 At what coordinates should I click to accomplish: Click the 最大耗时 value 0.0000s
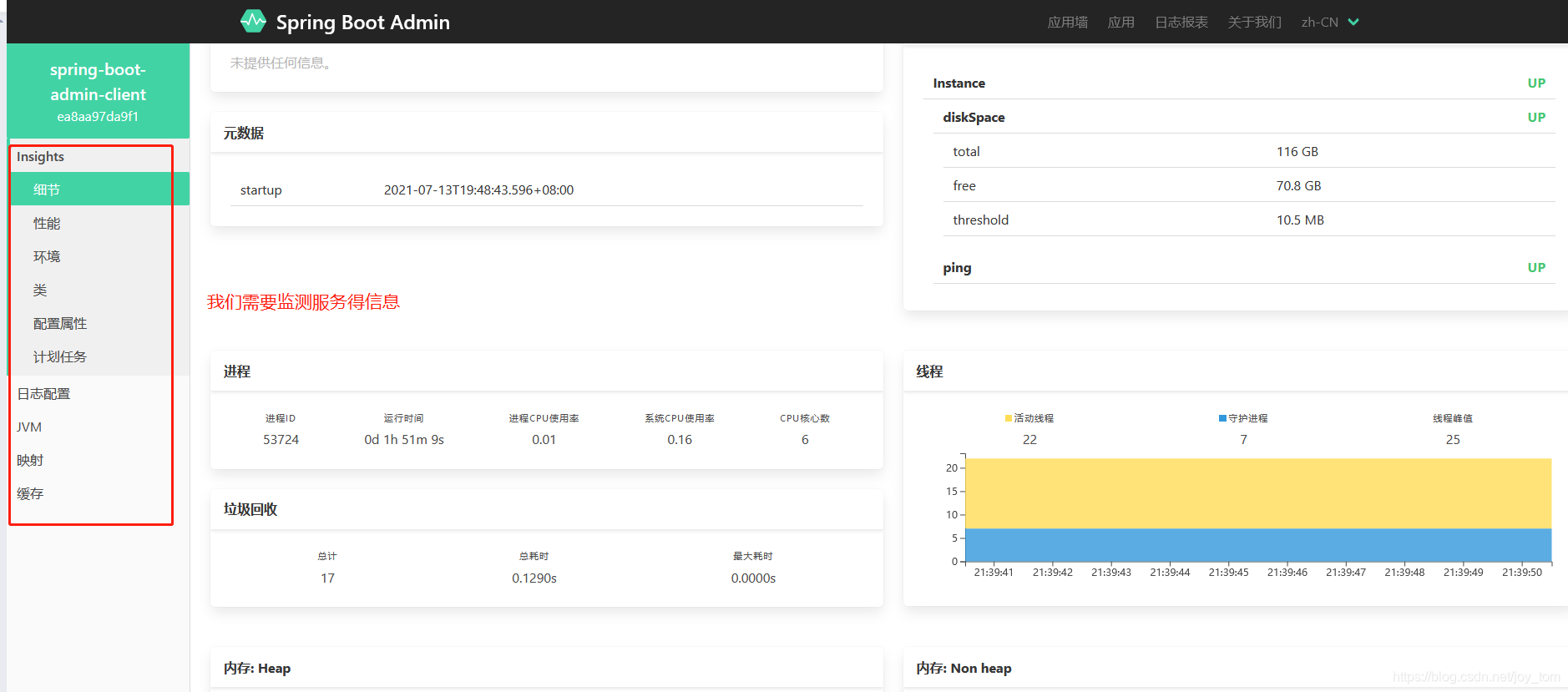pyautogui.click(x=753, y=578)
